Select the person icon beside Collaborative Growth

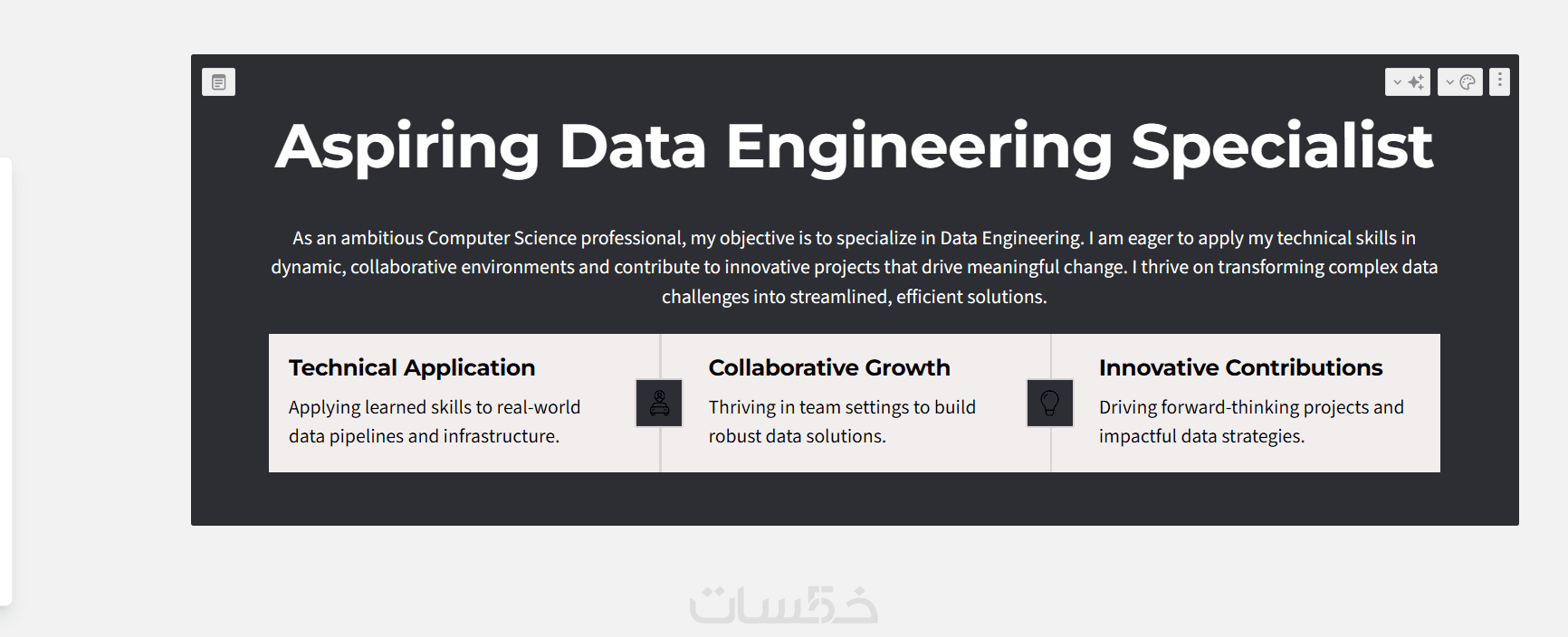(659, 404)
